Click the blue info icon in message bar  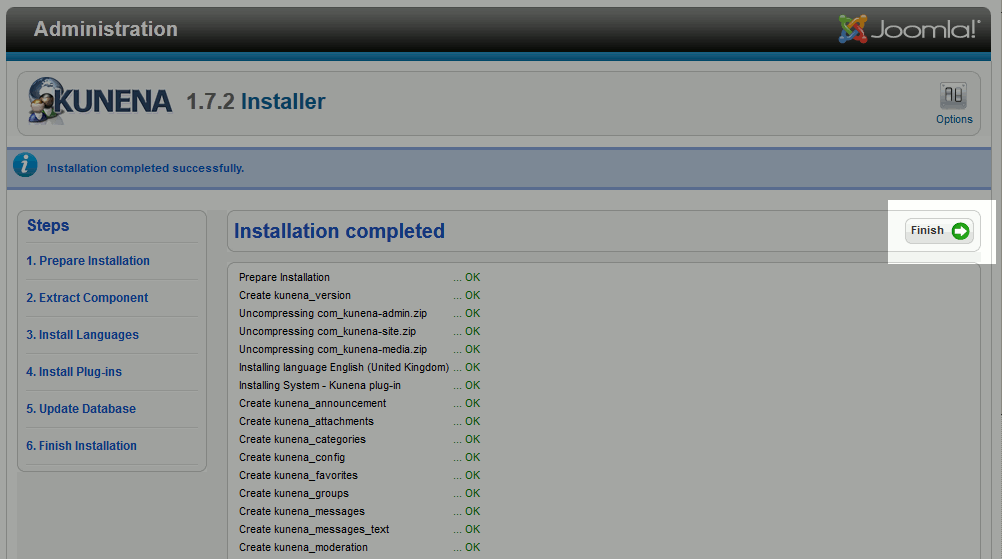[x=25, y=165]
